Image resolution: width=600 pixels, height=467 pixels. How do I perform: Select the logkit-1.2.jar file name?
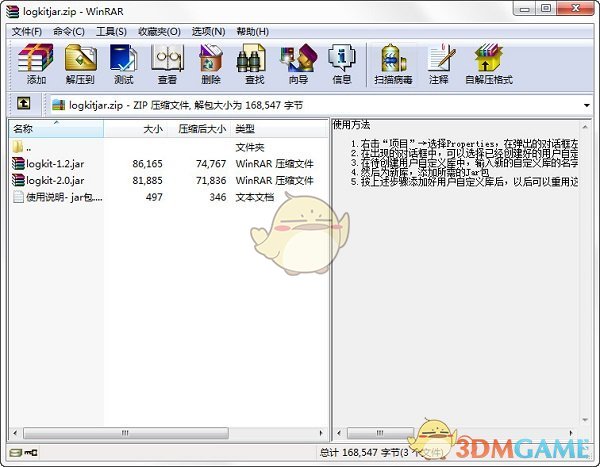[55, 164]
